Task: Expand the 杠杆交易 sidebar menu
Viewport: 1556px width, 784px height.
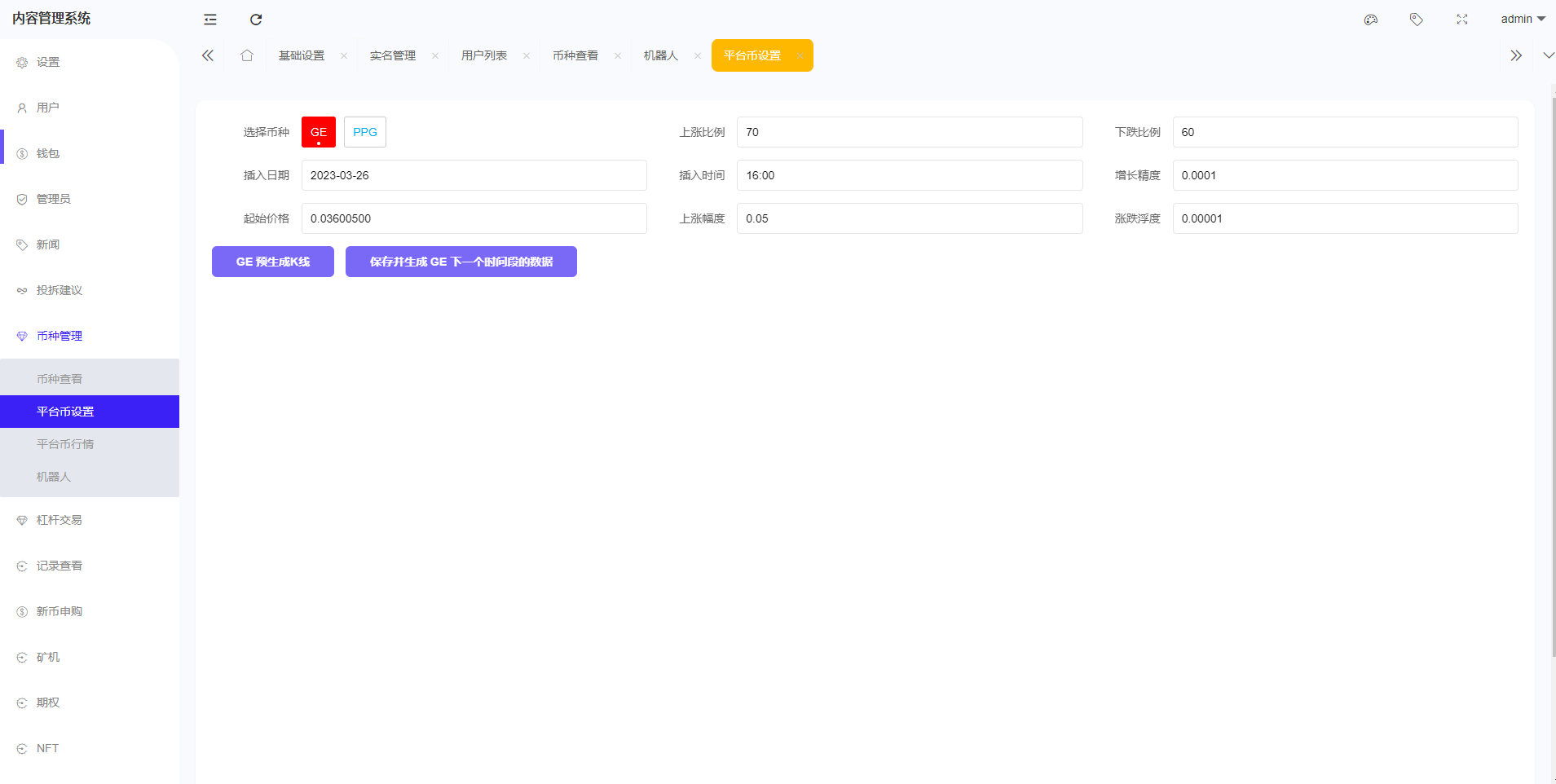Action: tap(60, 520)
